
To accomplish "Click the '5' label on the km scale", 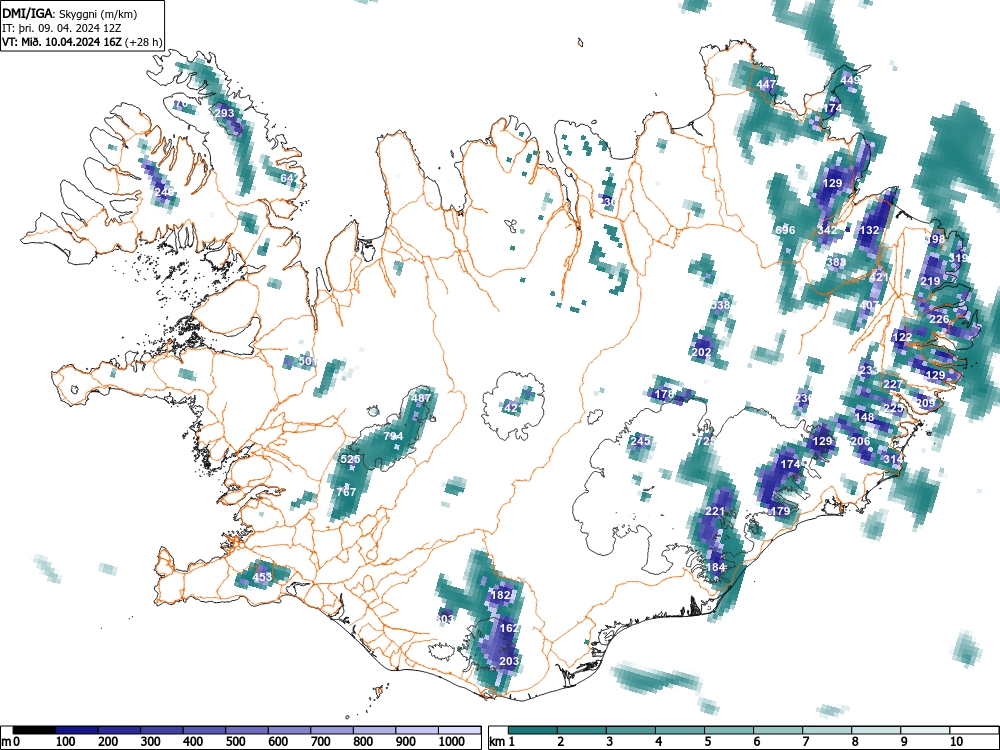I will (707, 742).
